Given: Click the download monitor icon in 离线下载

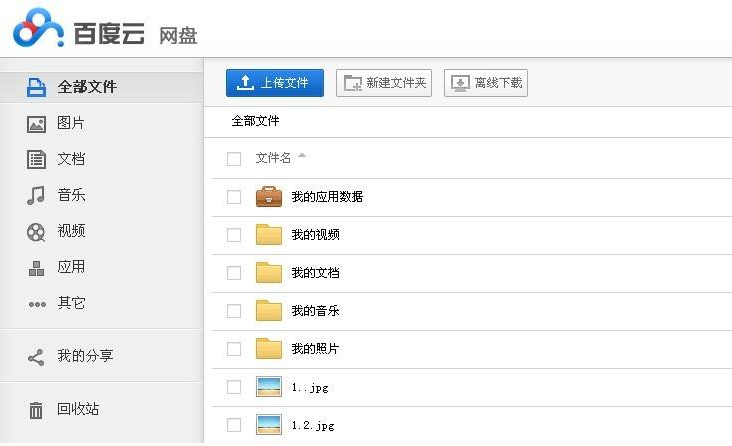Looking at the screenshot, I should (460, 83).
